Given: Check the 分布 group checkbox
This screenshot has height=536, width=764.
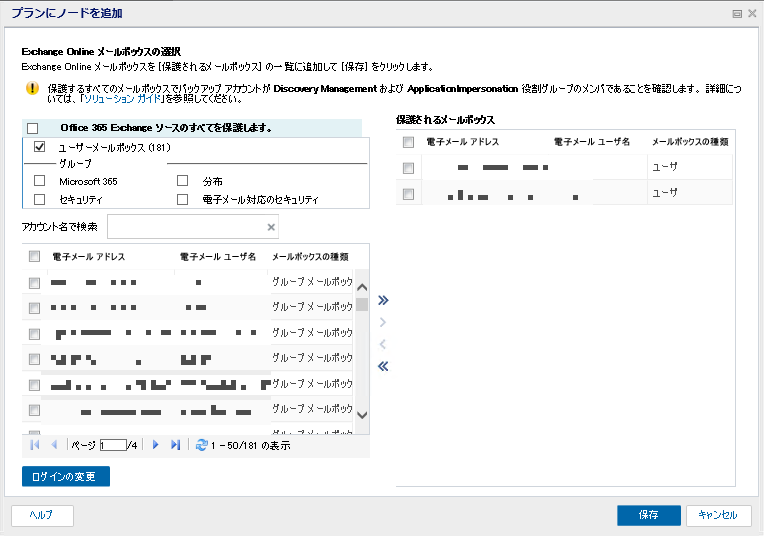Looking at the screenshot, I should (182, 181).
